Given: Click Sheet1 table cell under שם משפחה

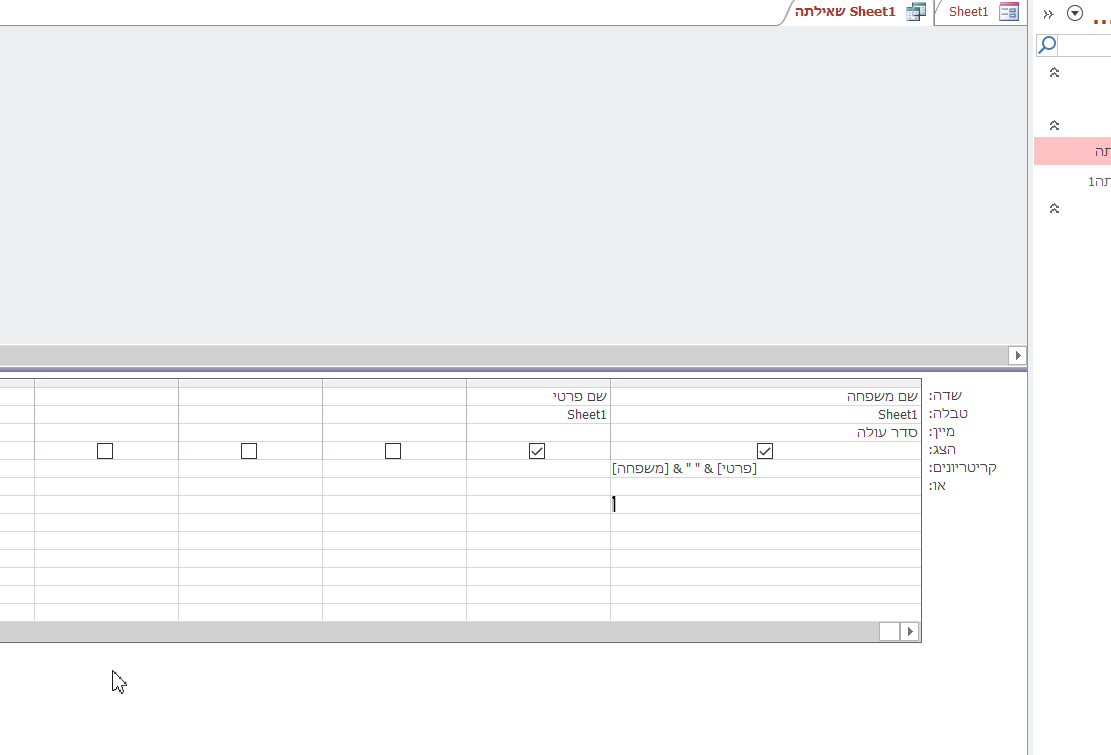Looking at the screenshot, I should [x=766, y=414].
